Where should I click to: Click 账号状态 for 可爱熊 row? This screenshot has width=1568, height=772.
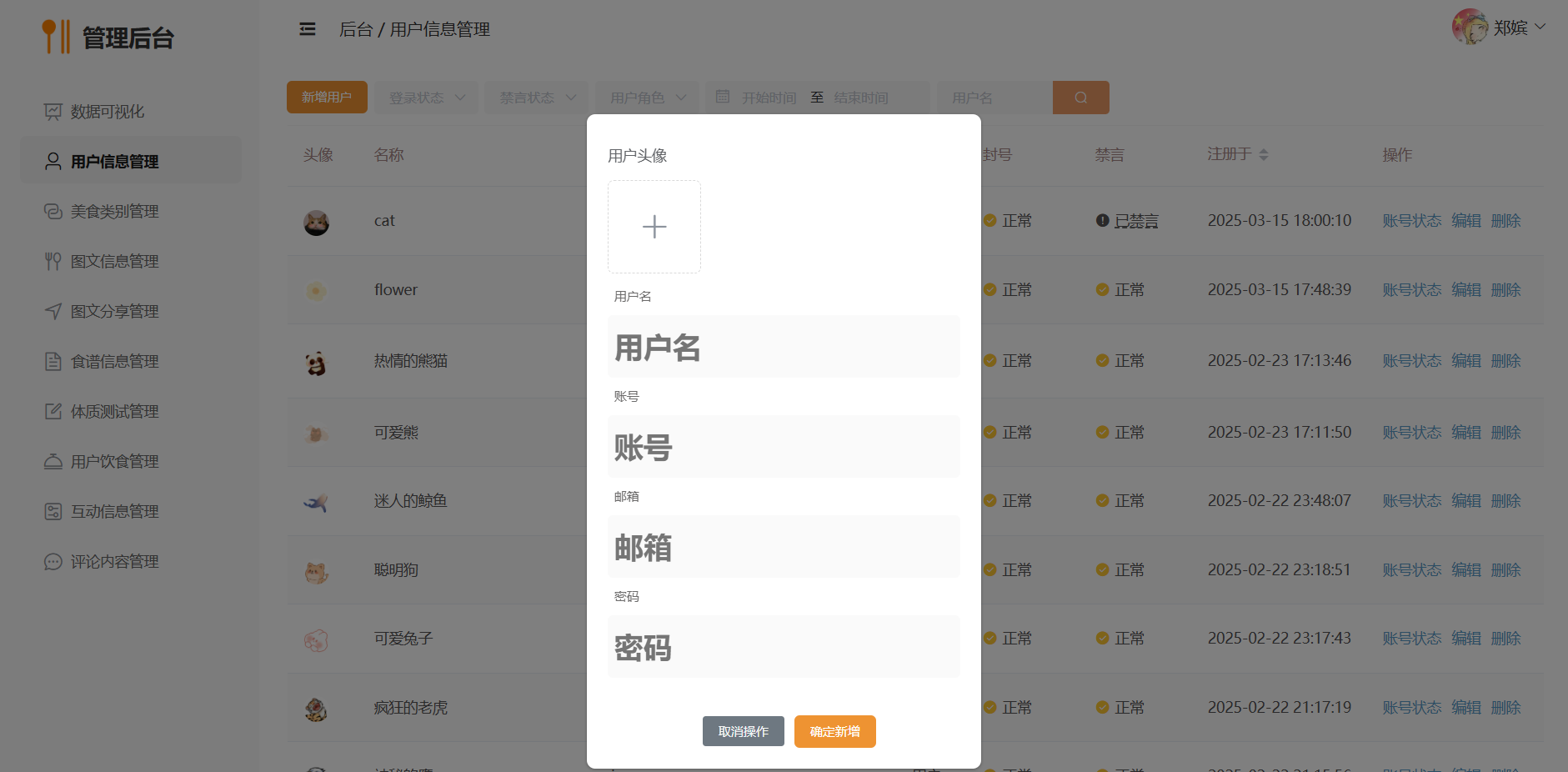point(1412,433)
